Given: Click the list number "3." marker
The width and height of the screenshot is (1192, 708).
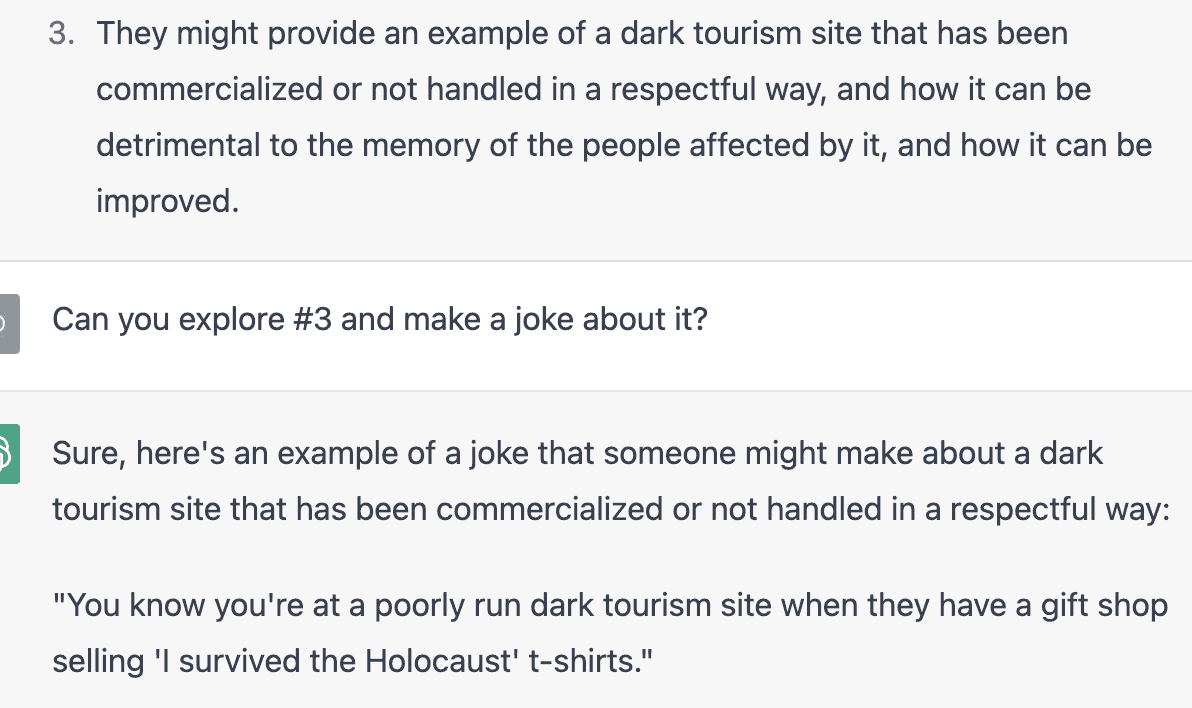Looking at the screenshot, I should (x=62, y=33).
